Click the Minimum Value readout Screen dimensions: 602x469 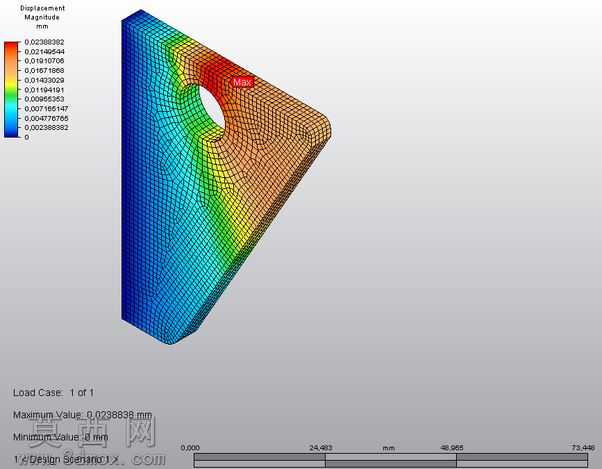tap(61, 437)
